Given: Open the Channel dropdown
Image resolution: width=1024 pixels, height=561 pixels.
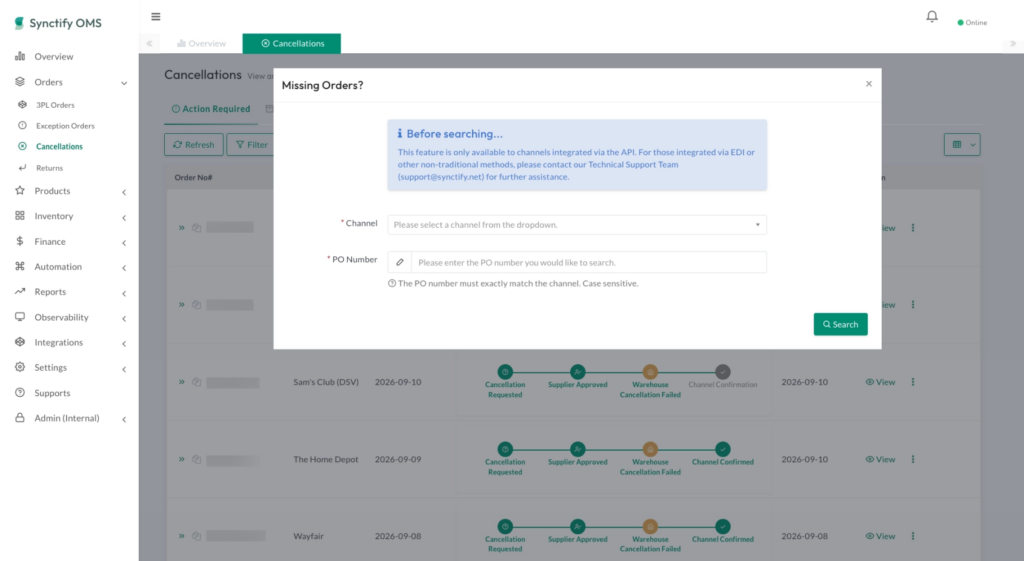Looking at the screenshot, I should [x=577, y=225].
